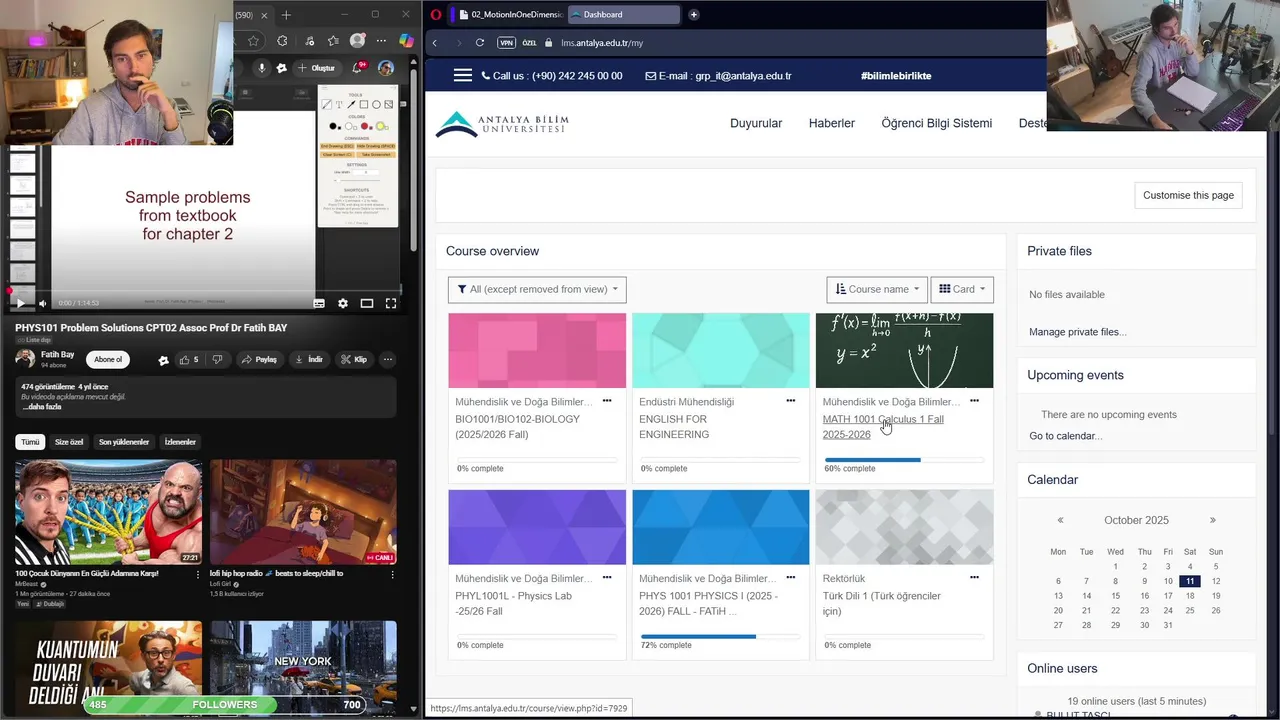Reload the Dashboard page
Image resolution: width=1280 pixels, height=720 pixels.
(x=480, y=43)
